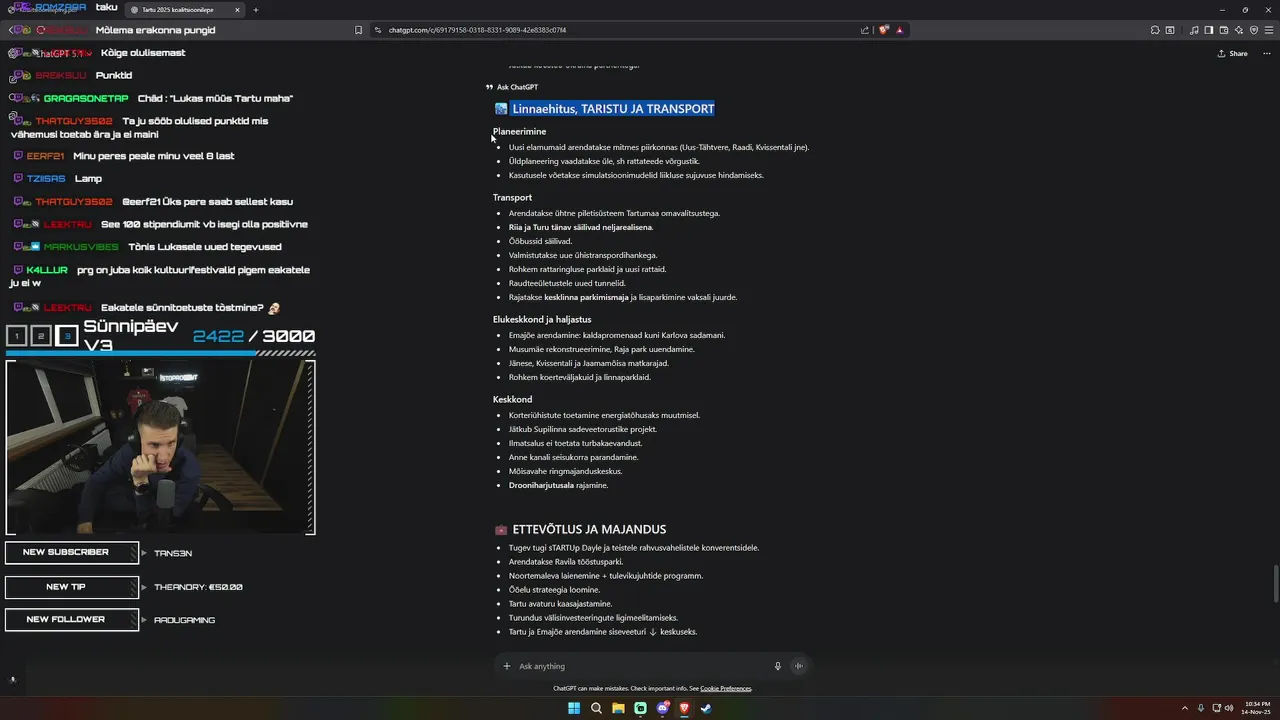Expand hidden system tray icons chevron

[x=1185, y=708]
